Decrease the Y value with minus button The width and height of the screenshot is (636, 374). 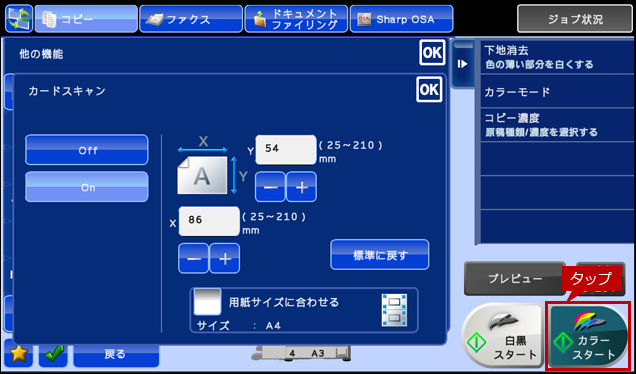click(270, 187)
